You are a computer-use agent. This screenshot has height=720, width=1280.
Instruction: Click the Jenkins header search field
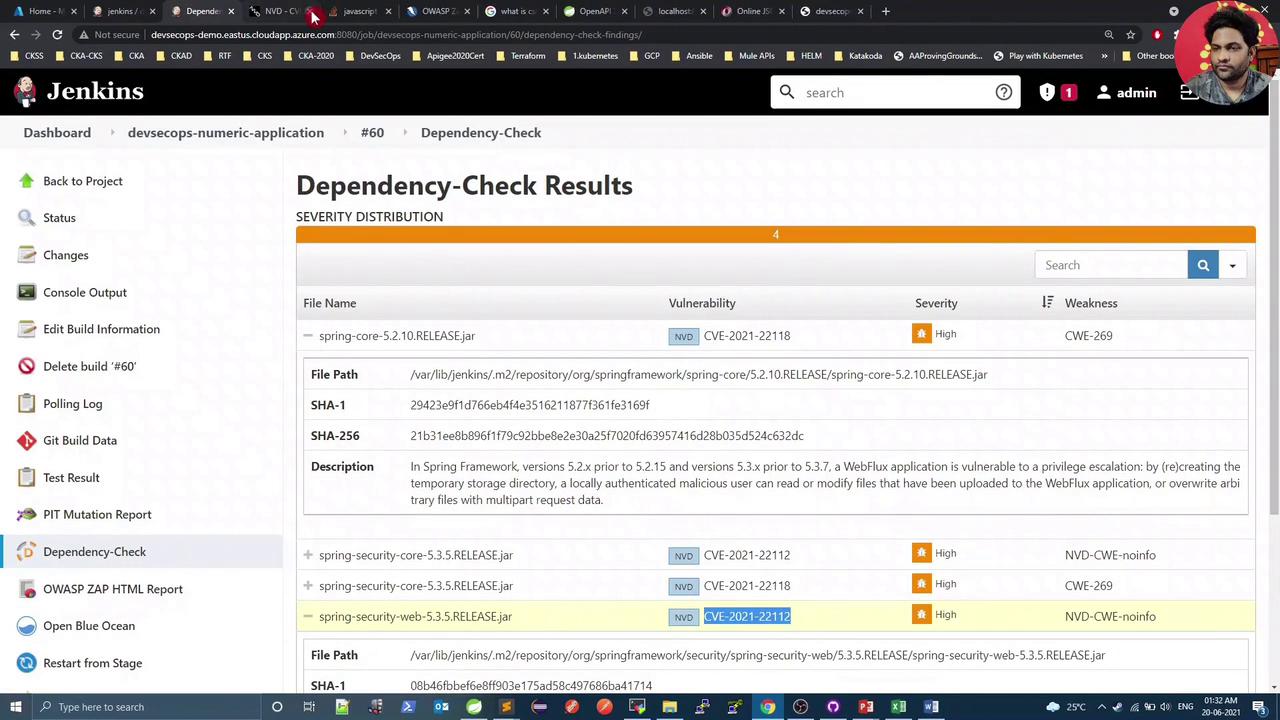895,93
